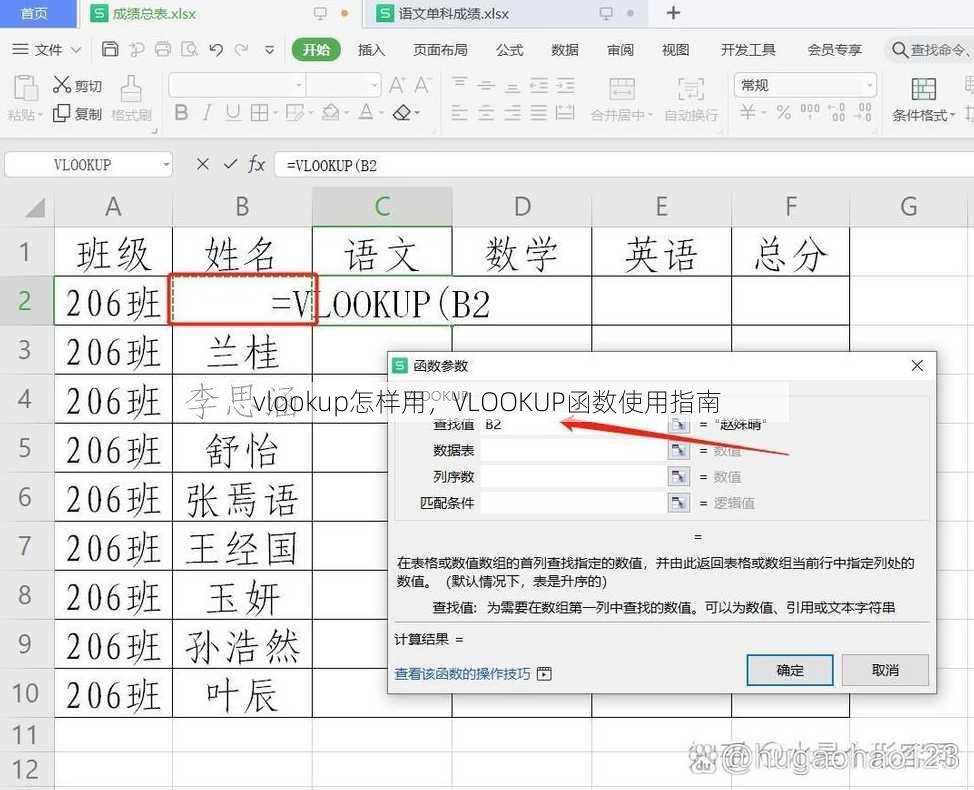Click the Align Right icon
Screen dimensions: 974x790
(x=512, y=113)
